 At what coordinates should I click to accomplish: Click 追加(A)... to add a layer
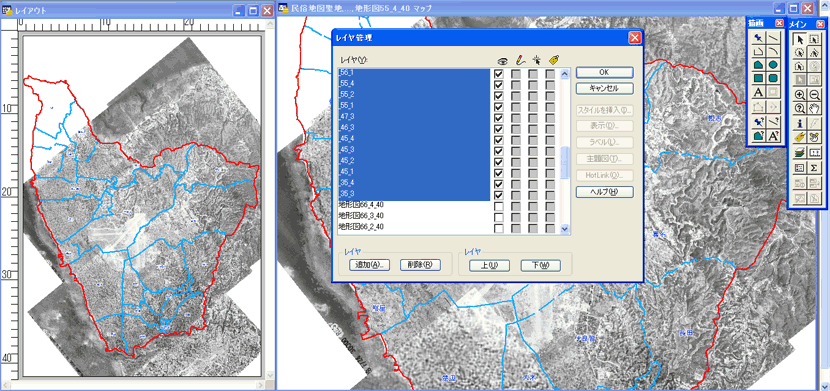369,265
